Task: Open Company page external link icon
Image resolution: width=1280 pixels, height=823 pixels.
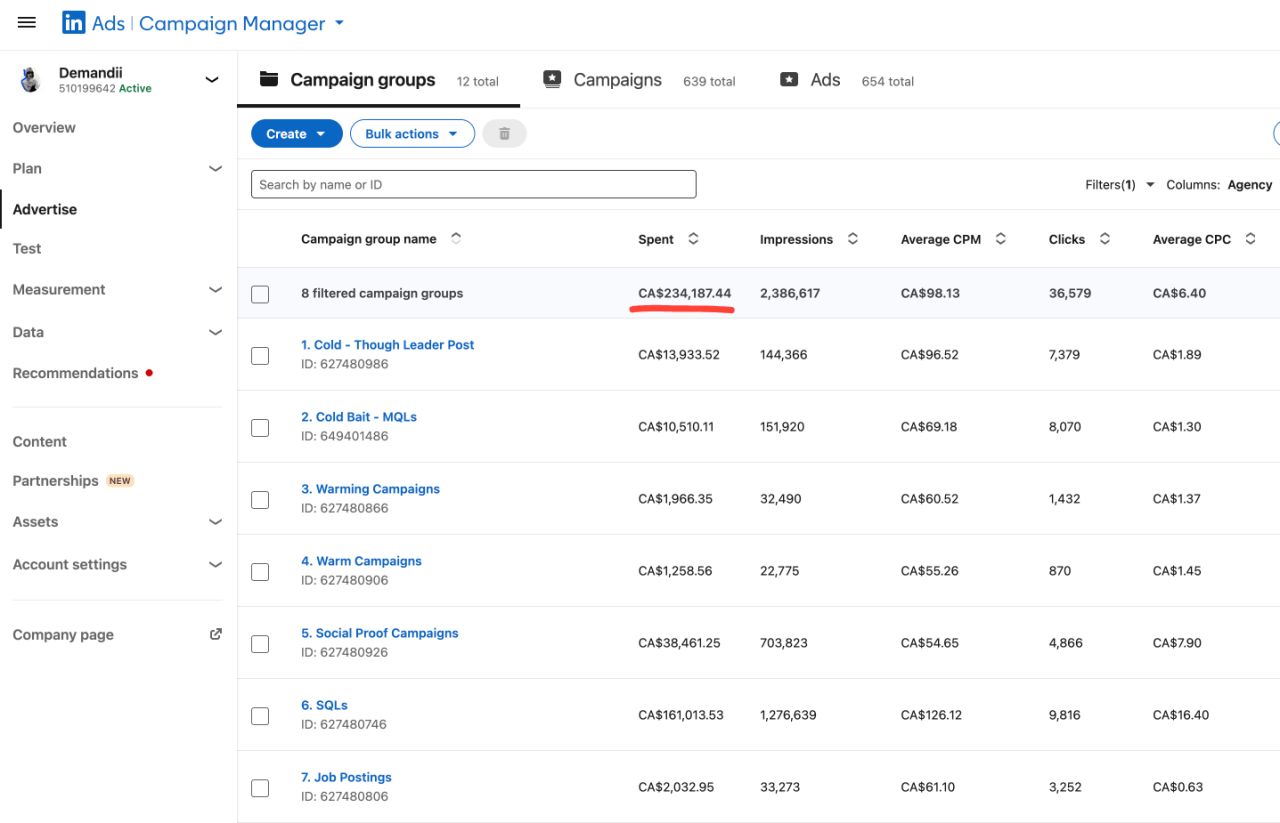Action: pos(215,634)
